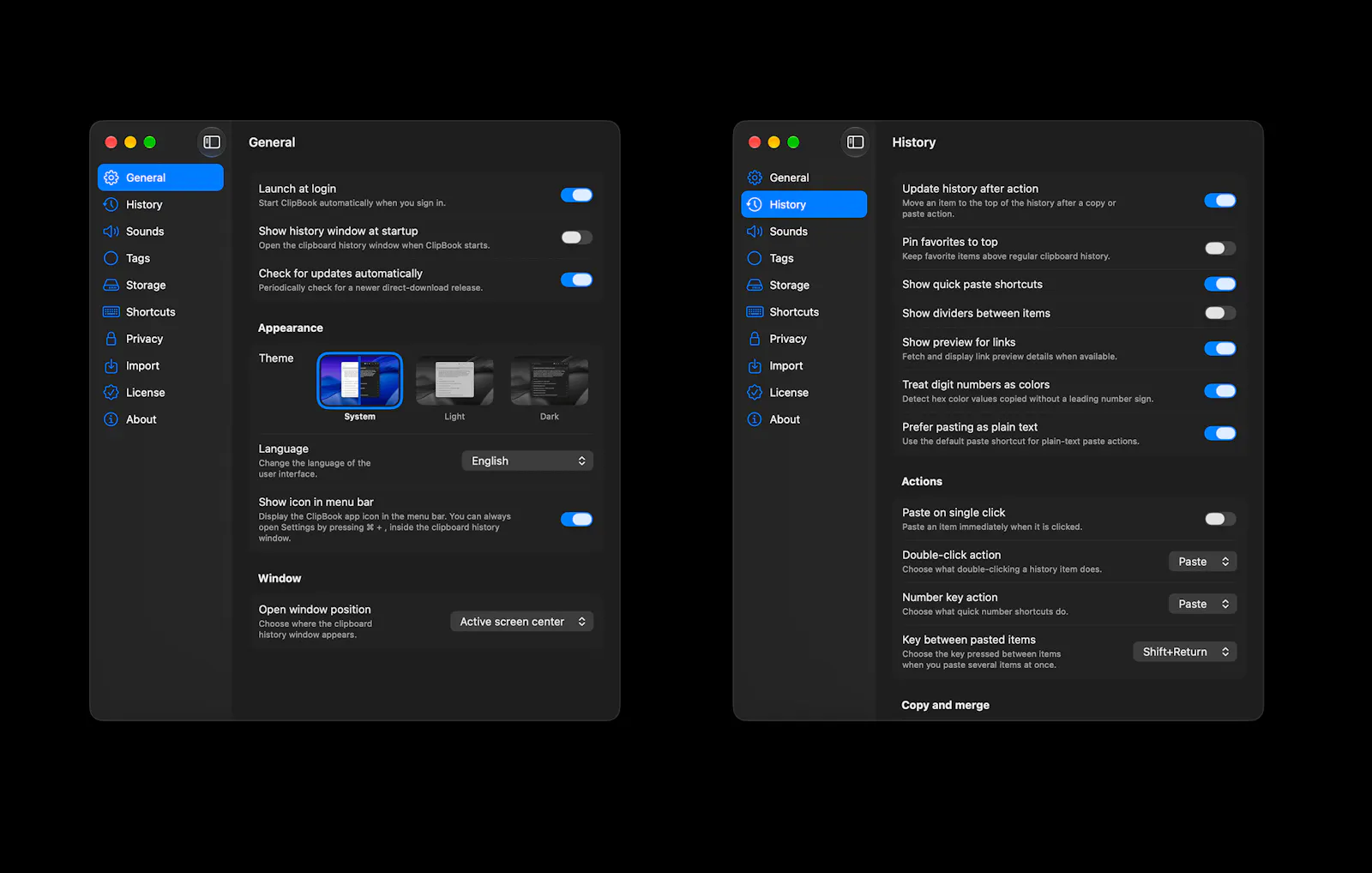Expand the Double-click action dropdown
The image size is (1372, 873).
(x=1203, y=562)
